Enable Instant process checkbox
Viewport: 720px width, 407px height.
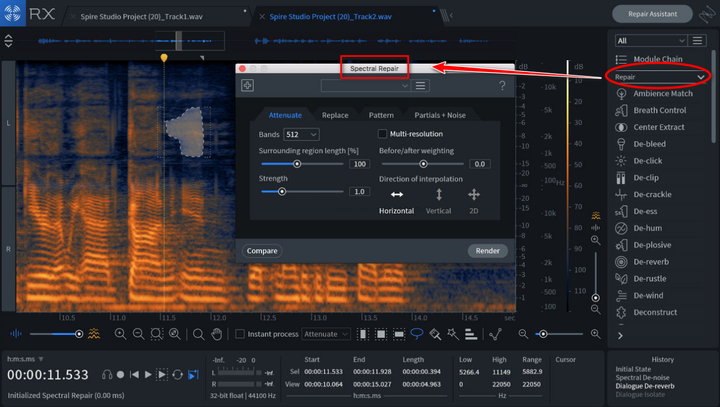[x=240, y=334]
